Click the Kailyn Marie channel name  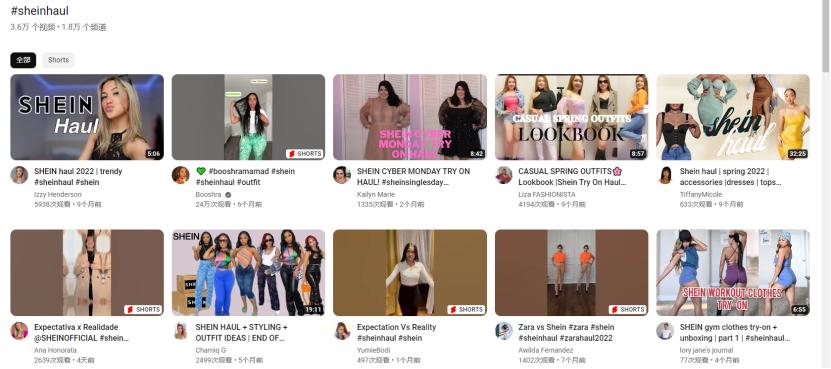point(376,195)
